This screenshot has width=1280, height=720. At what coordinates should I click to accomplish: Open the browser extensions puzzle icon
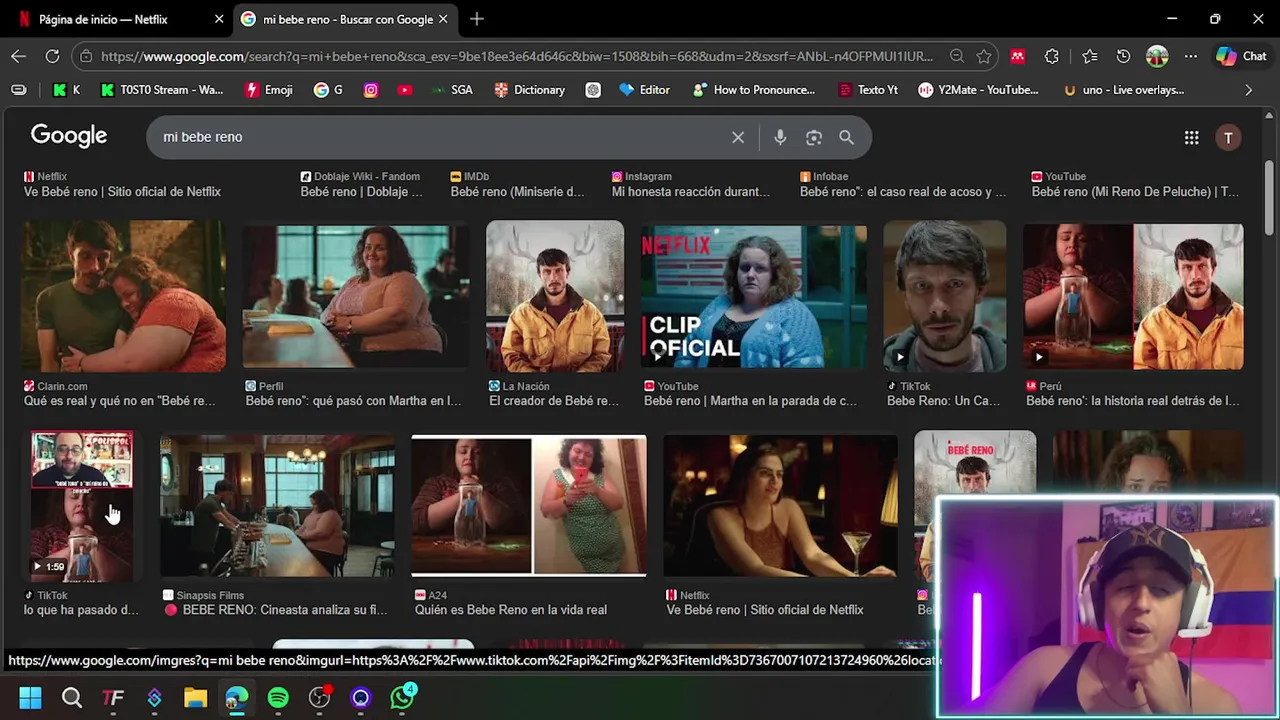click(1051, 56)
